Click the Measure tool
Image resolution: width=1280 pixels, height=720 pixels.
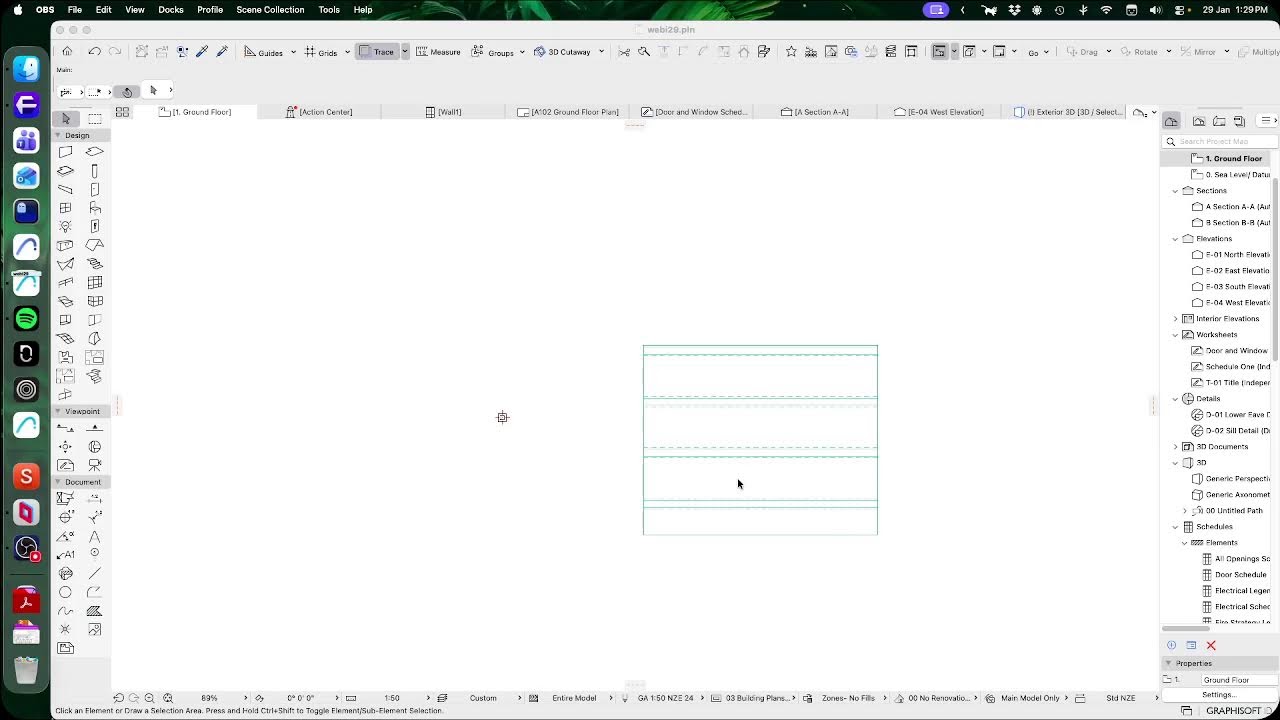(x=438, y=52)
